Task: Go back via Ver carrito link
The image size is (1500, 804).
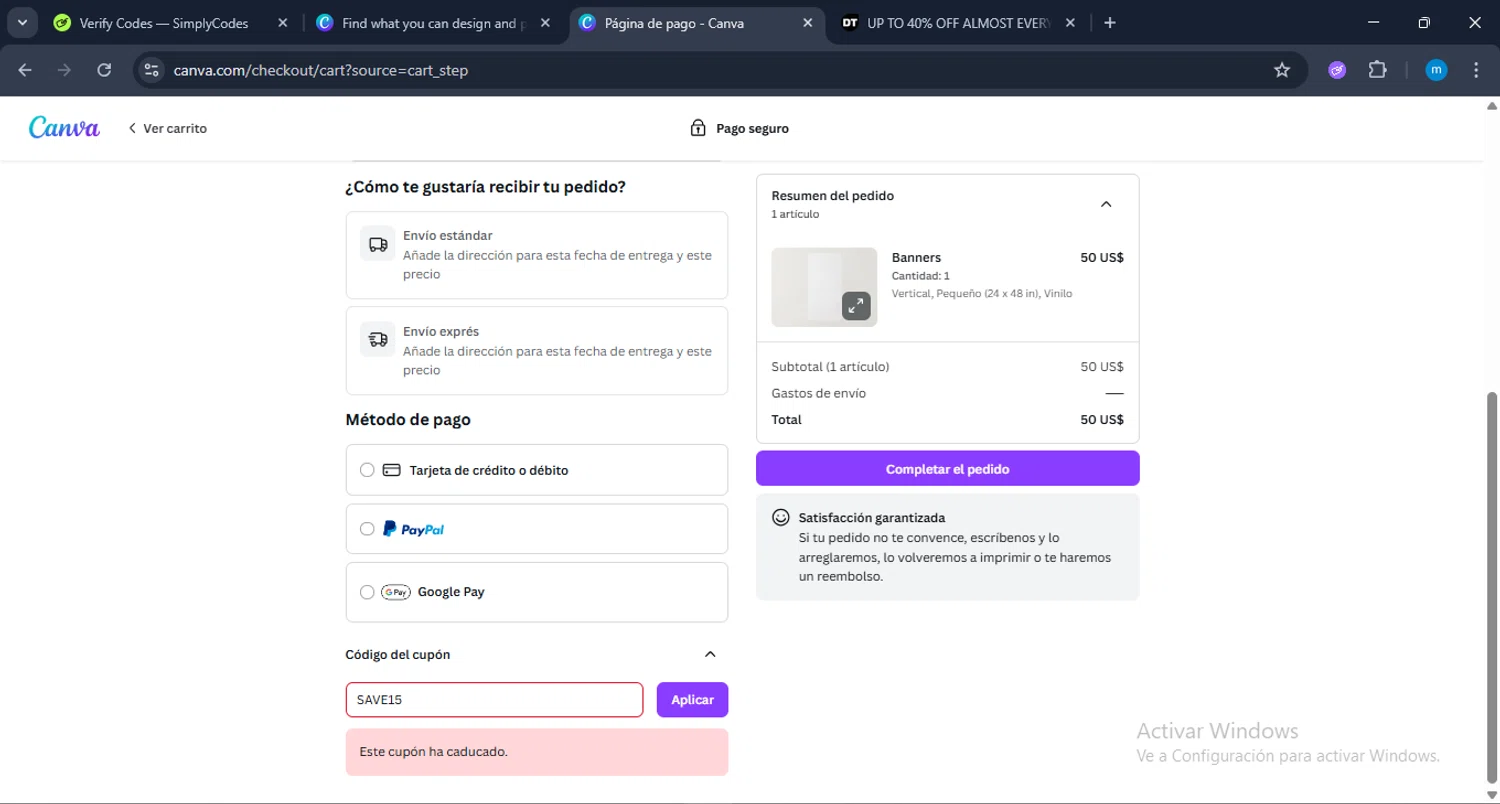Action: [167, 128]
